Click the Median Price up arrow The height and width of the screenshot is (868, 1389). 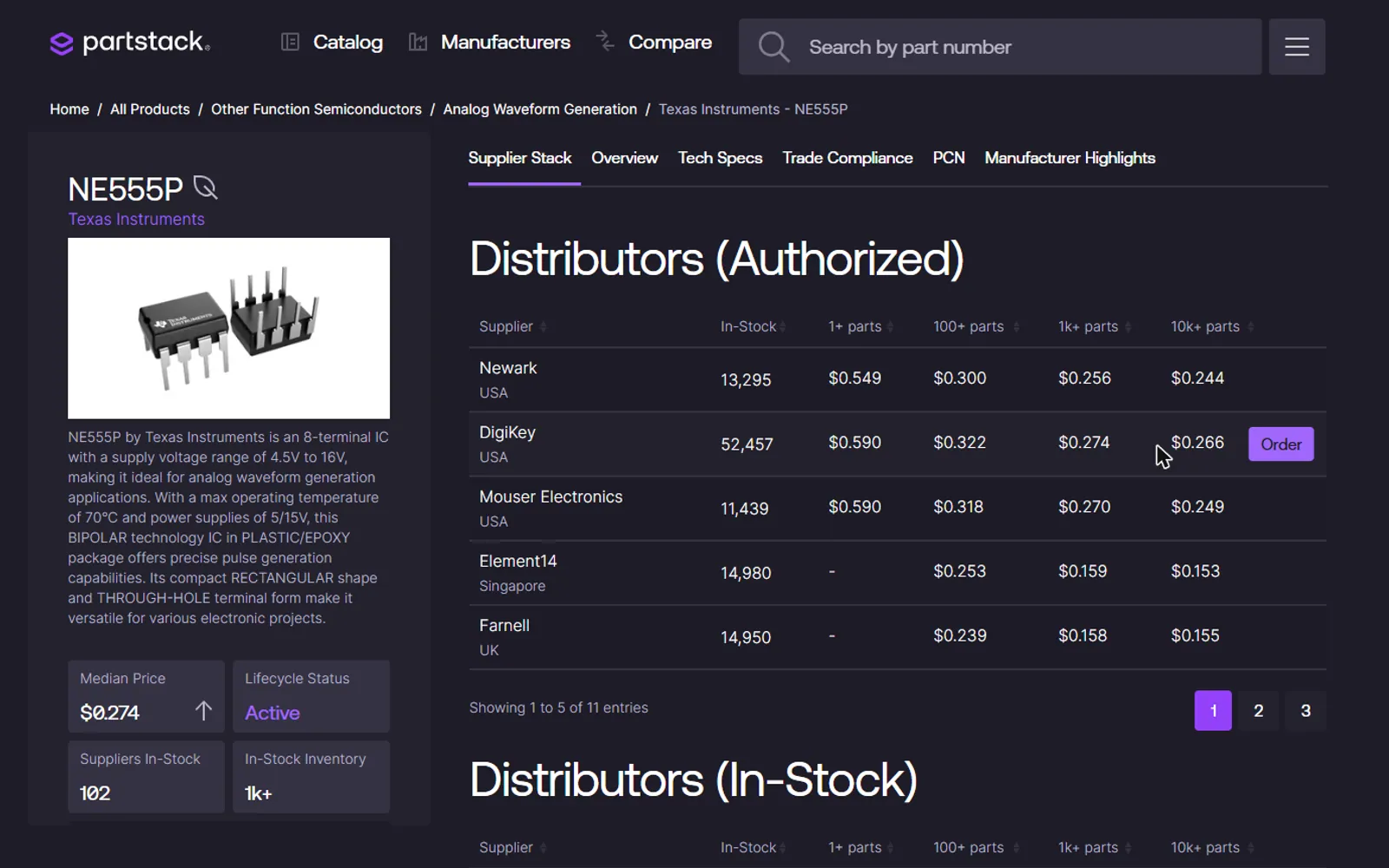point(203,711)
